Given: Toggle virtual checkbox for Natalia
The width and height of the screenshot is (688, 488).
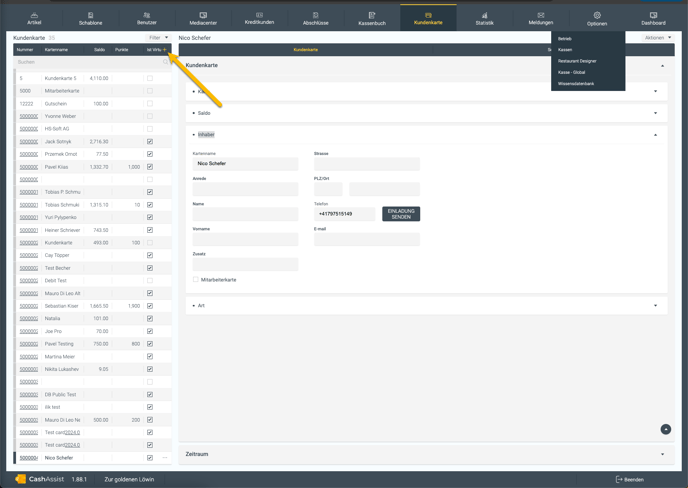Looking at the screenshot, I should pos(150,318).
